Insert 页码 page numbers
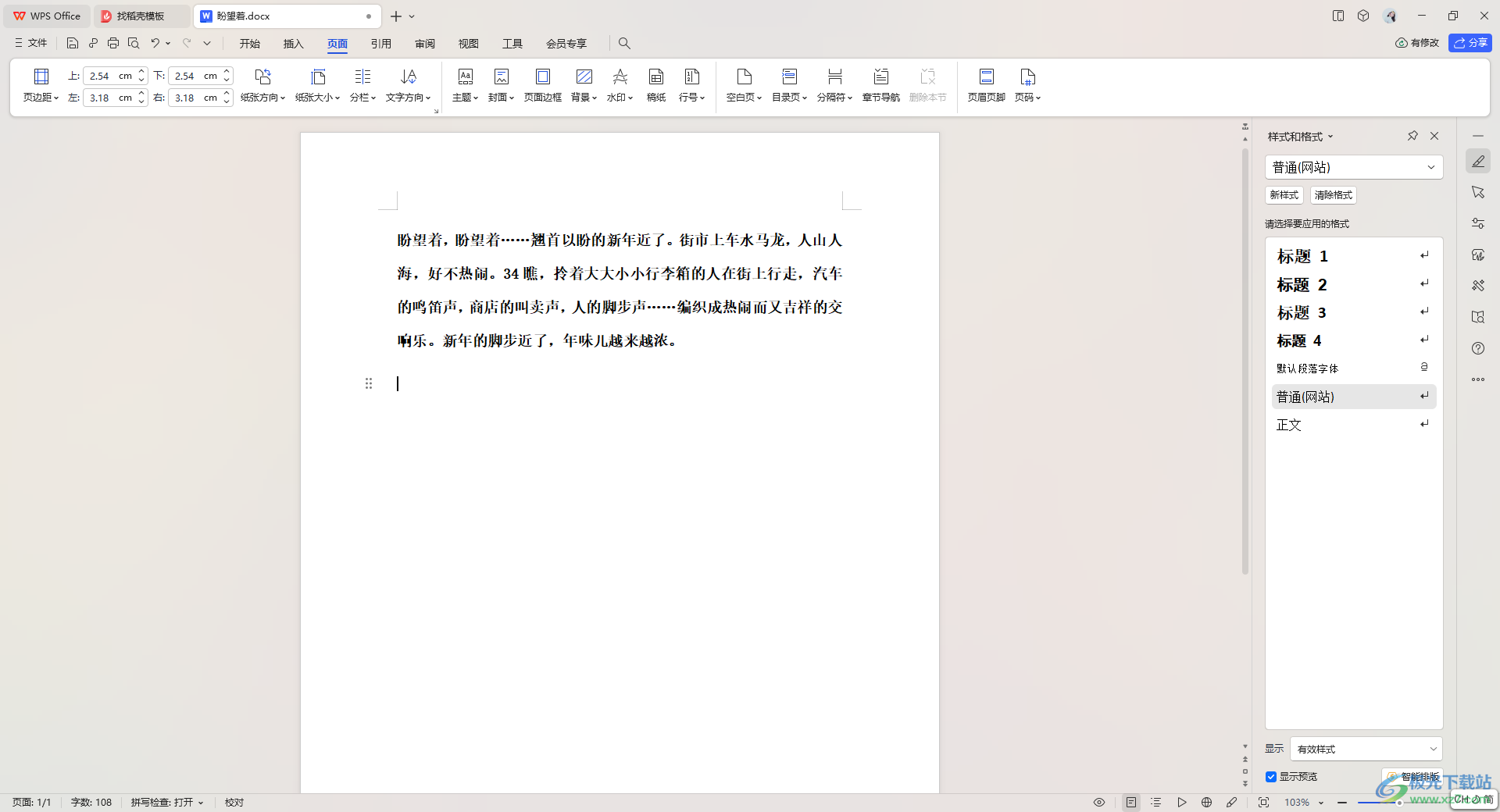1500x812 pixels. click(1027, 85)
